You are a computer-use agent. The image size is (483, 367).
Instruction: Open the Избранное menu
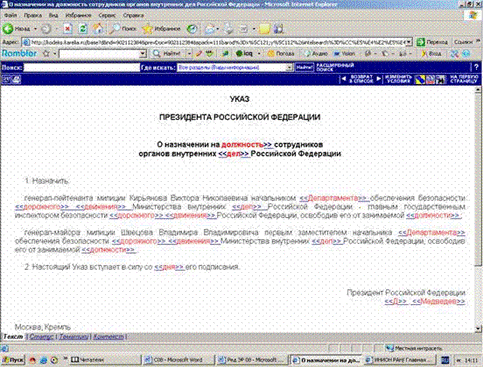click(78, 15)
